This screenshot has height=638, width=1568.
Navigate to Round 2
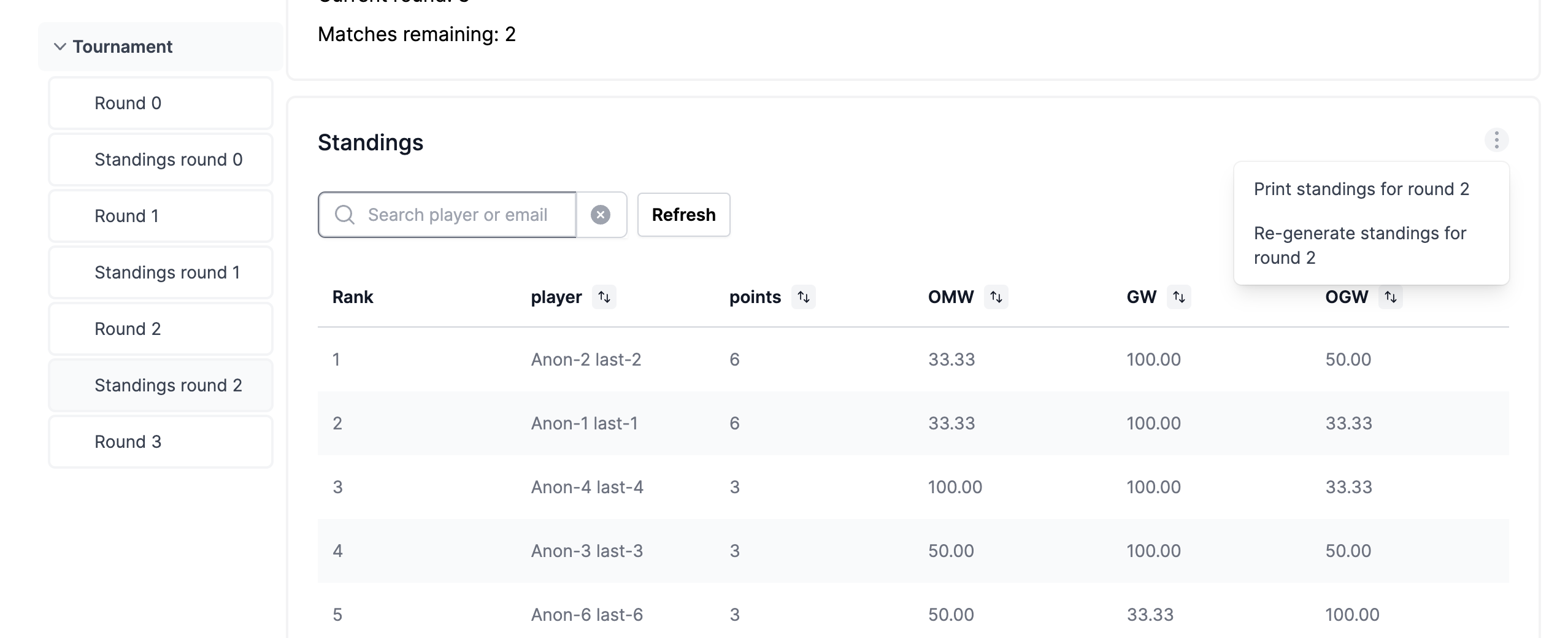161,329
